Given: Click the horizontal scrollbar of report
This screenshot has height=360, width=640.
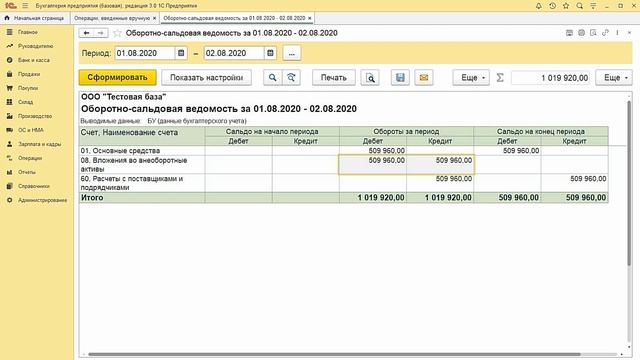Looking at the screenshot, I should [x=334, y=354].
